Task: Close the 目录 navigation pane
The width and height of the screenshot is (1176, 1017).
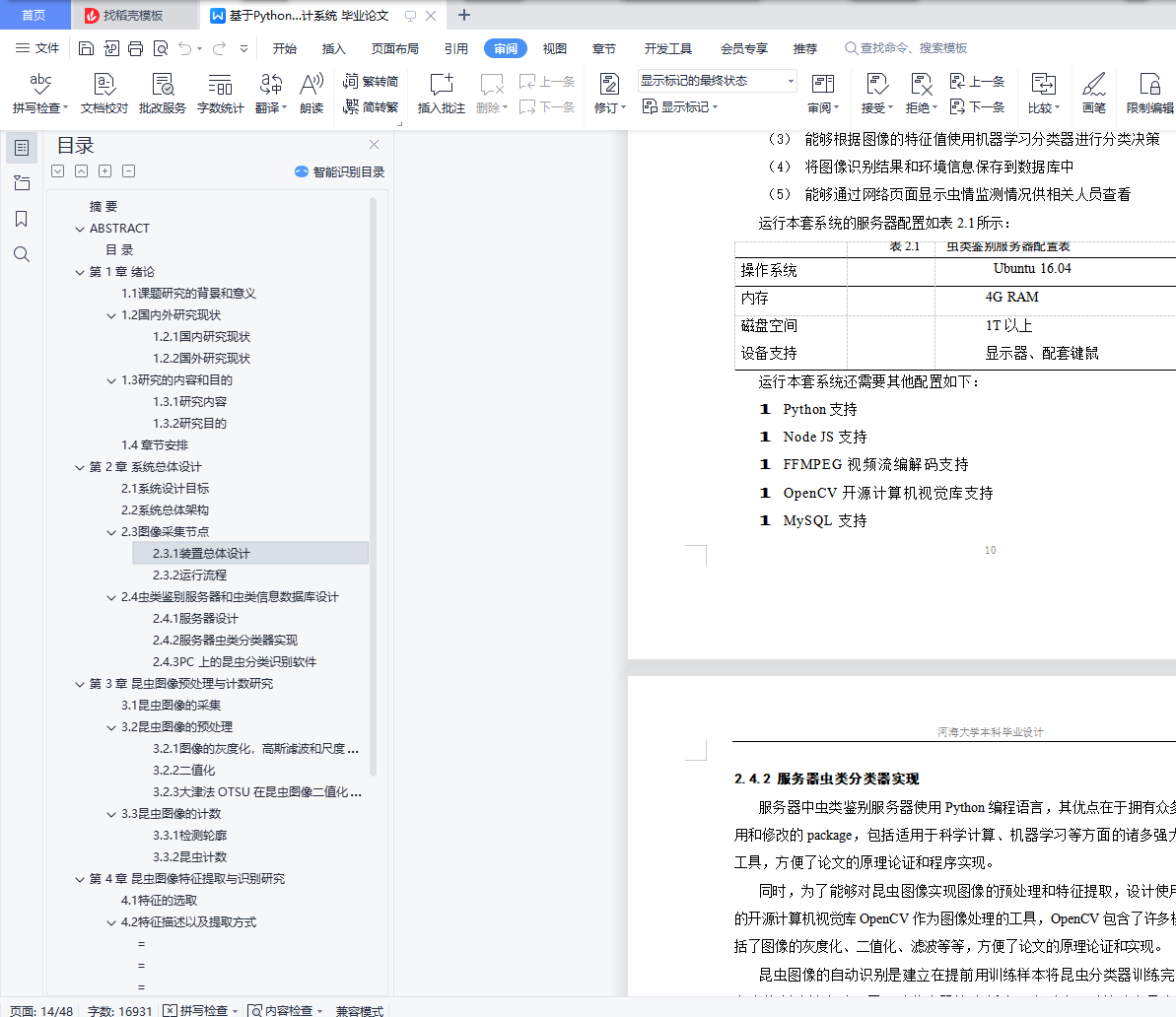Action: coord(375,144)
